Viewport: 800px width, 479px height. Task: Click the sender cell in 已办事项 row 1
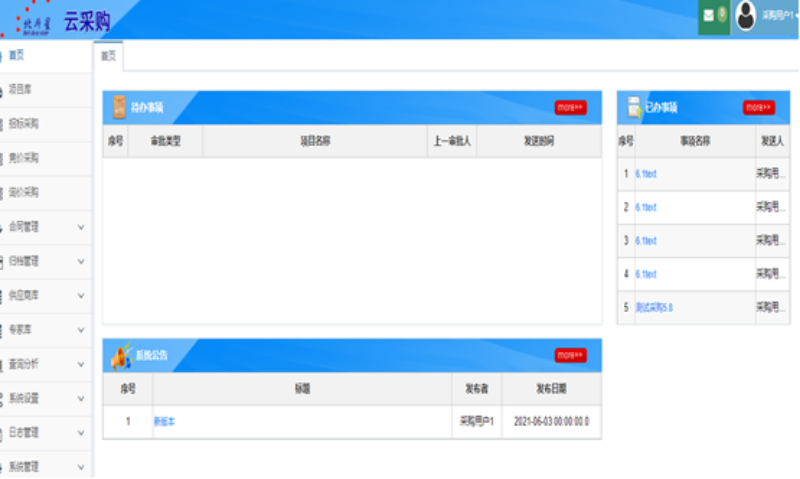point(772,174)
